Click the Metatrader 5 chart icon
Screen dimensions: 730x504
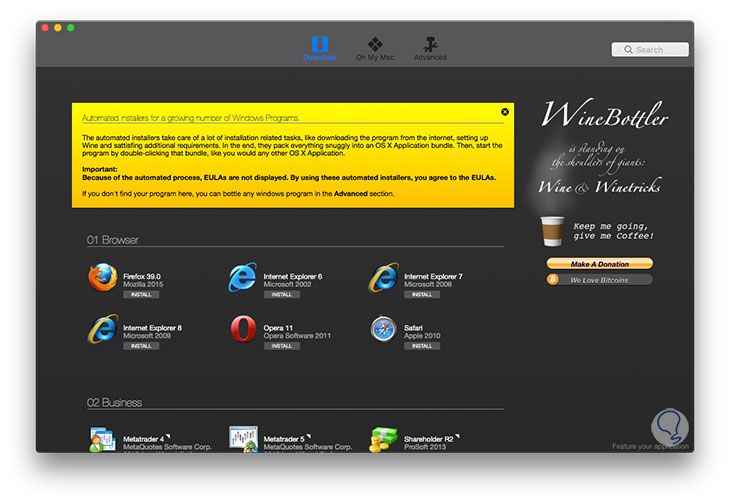click(243, 439)
